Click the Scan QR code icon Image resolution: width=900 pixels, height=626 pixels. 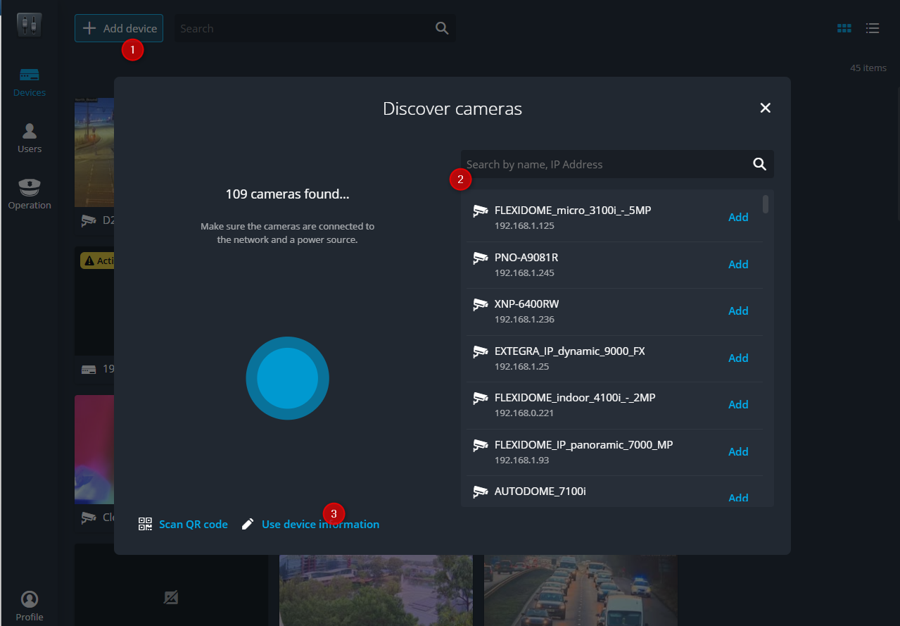point(145,524)
